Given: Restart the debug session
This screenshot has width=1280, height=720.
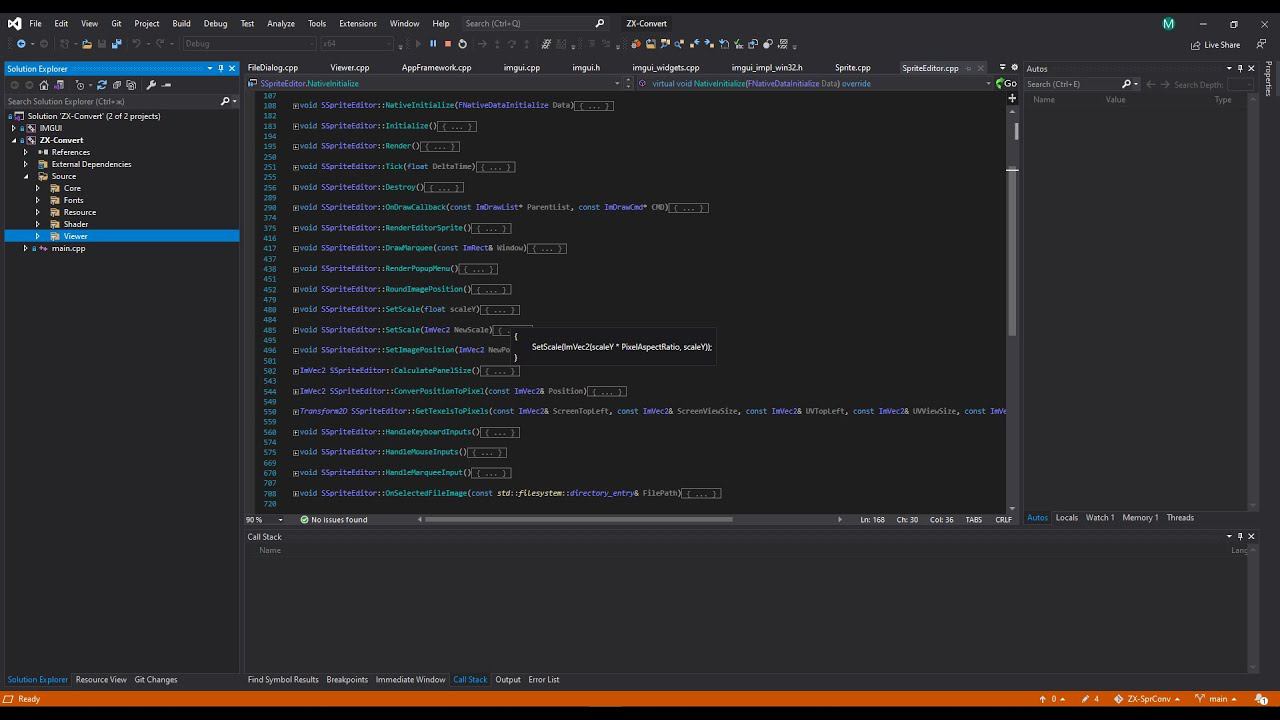Looking at the screenshot, I should point(462,44).
